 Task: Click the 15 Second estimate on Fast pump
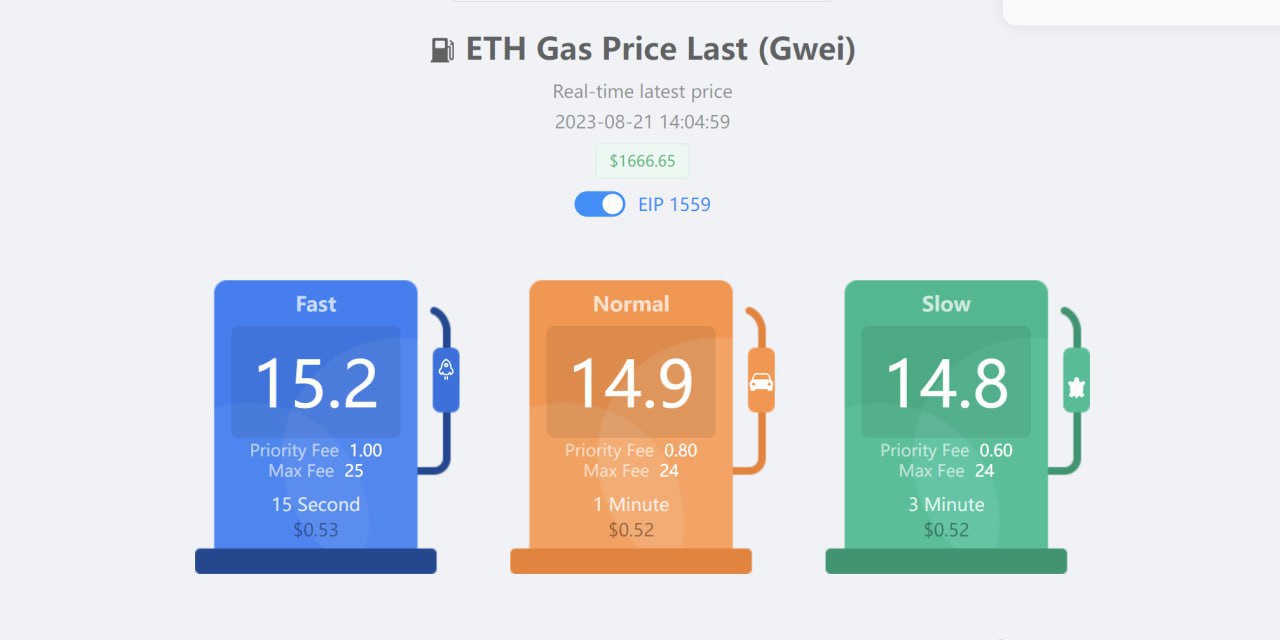(x=316, y=504)
